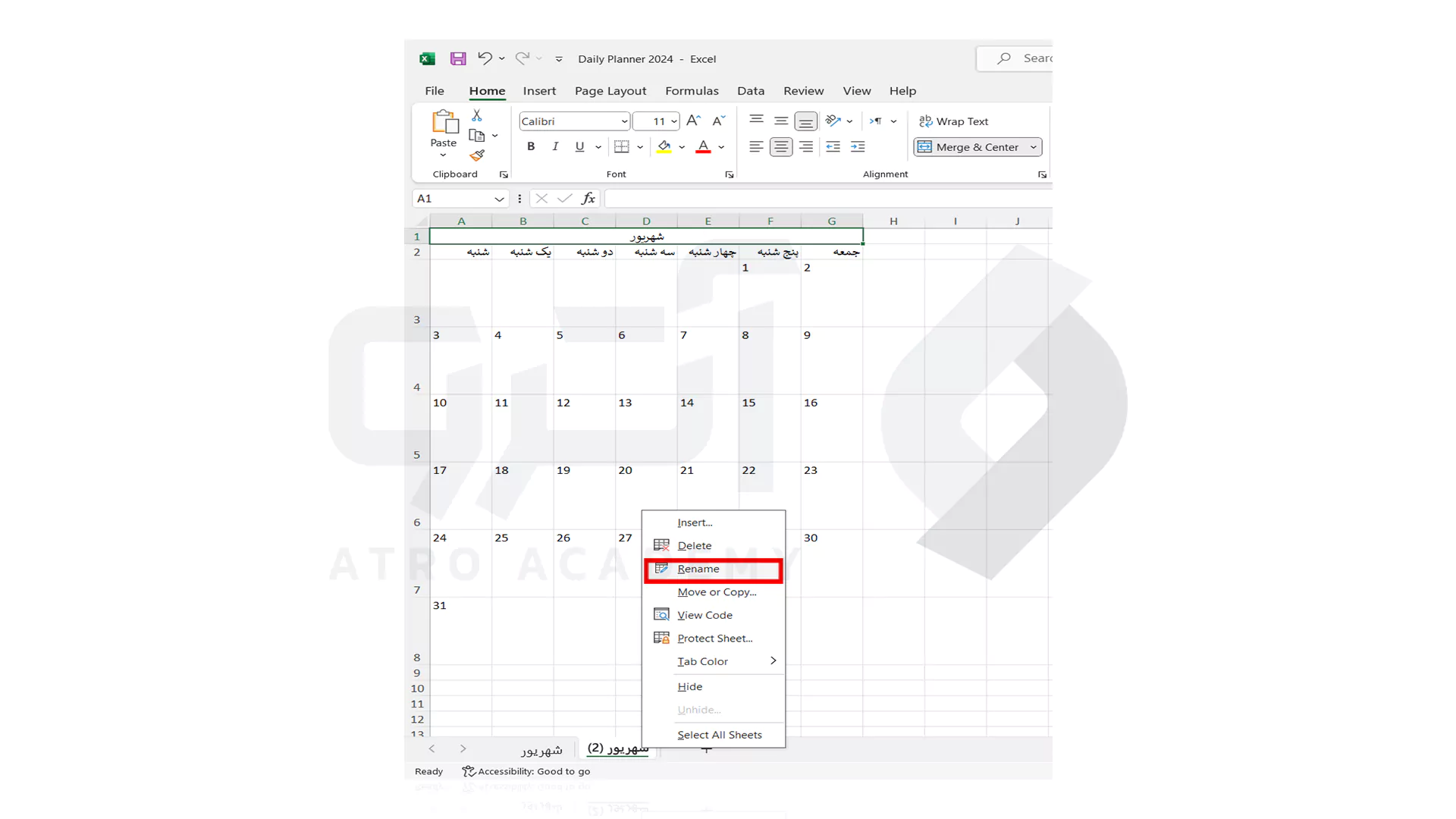Select Delete from the context menu
The height and width of the screenshot is (819, 1456).
click(x=694, y=545)
